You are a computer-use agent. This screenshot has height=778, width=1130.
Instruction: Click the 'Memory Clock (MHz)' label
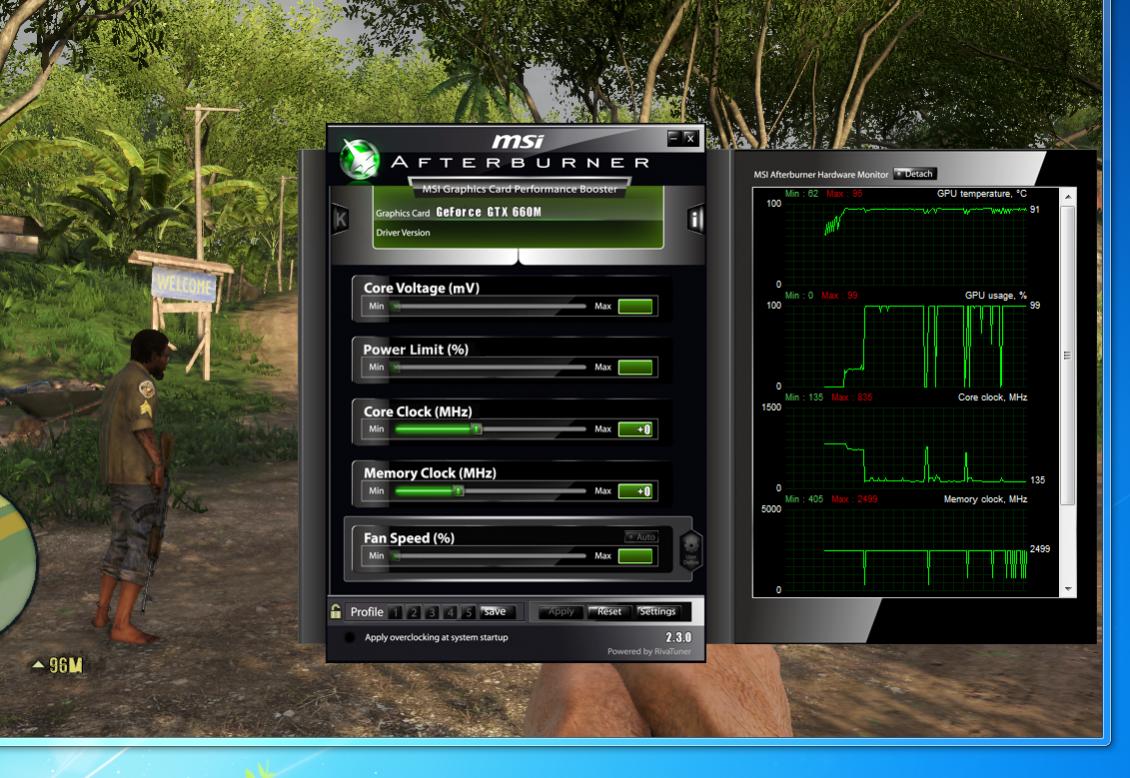[x=430, y=473]
